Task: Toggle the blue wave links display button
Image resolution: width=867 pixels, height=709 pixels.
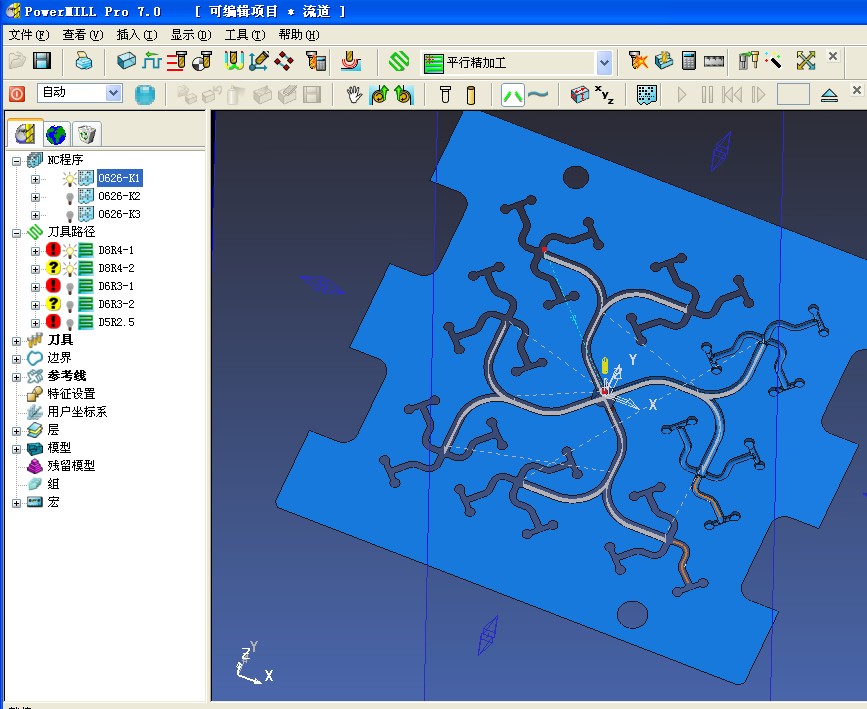Action: pos(537,95)
